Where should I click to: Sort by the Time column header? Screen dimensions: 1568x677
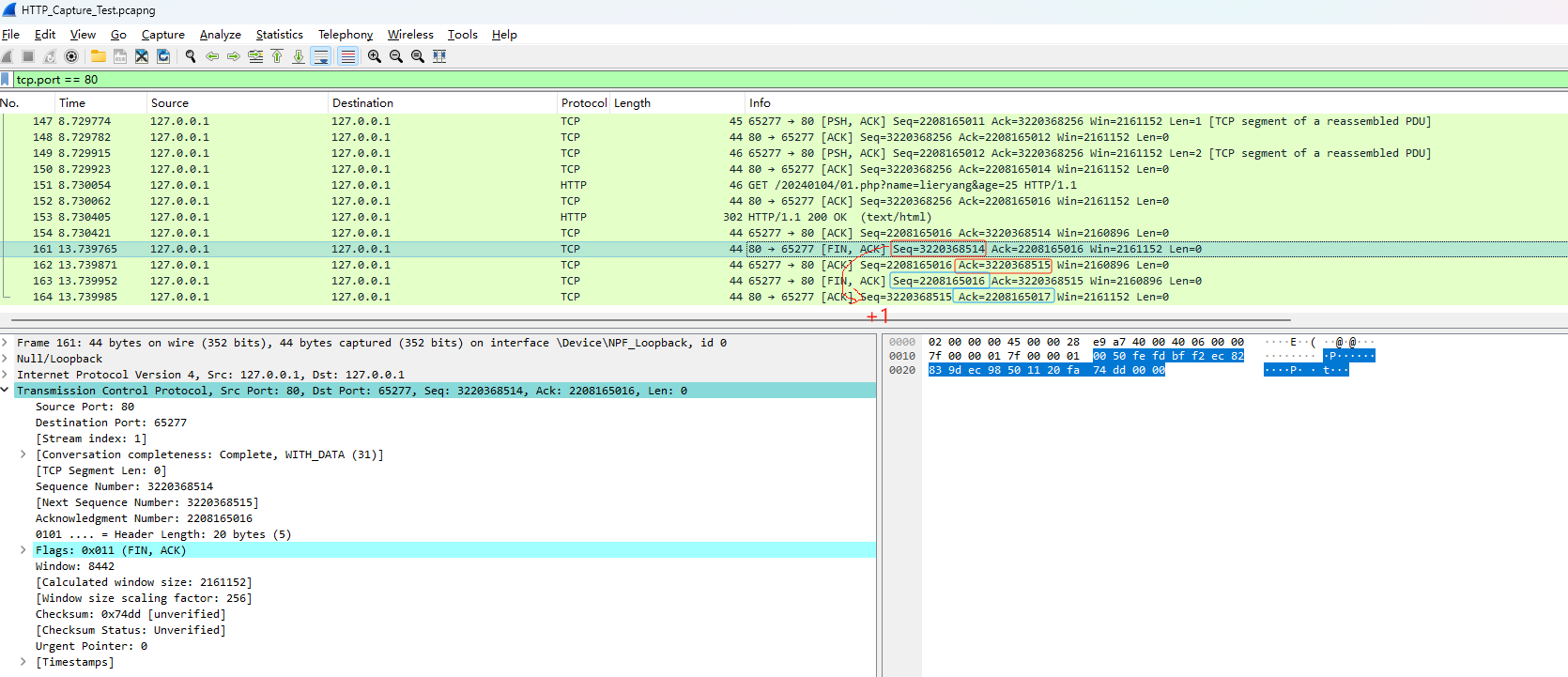pyautogui.click(x=100, y=103)
